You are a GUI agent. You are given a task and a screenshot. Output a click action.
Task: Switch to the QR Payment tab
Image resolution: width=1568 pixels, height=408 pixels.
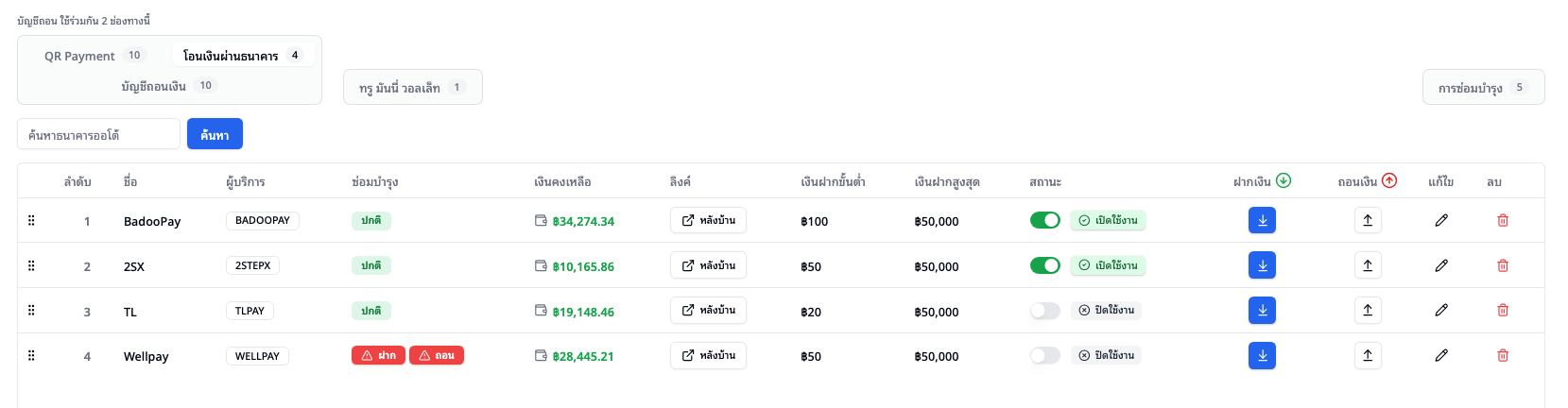click(93, 56)
